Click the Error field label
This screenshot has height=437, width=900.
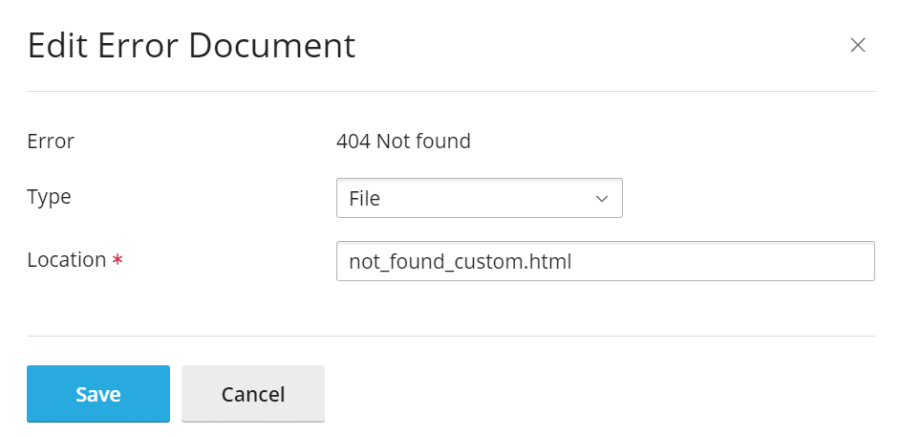[x=50, y=141]
